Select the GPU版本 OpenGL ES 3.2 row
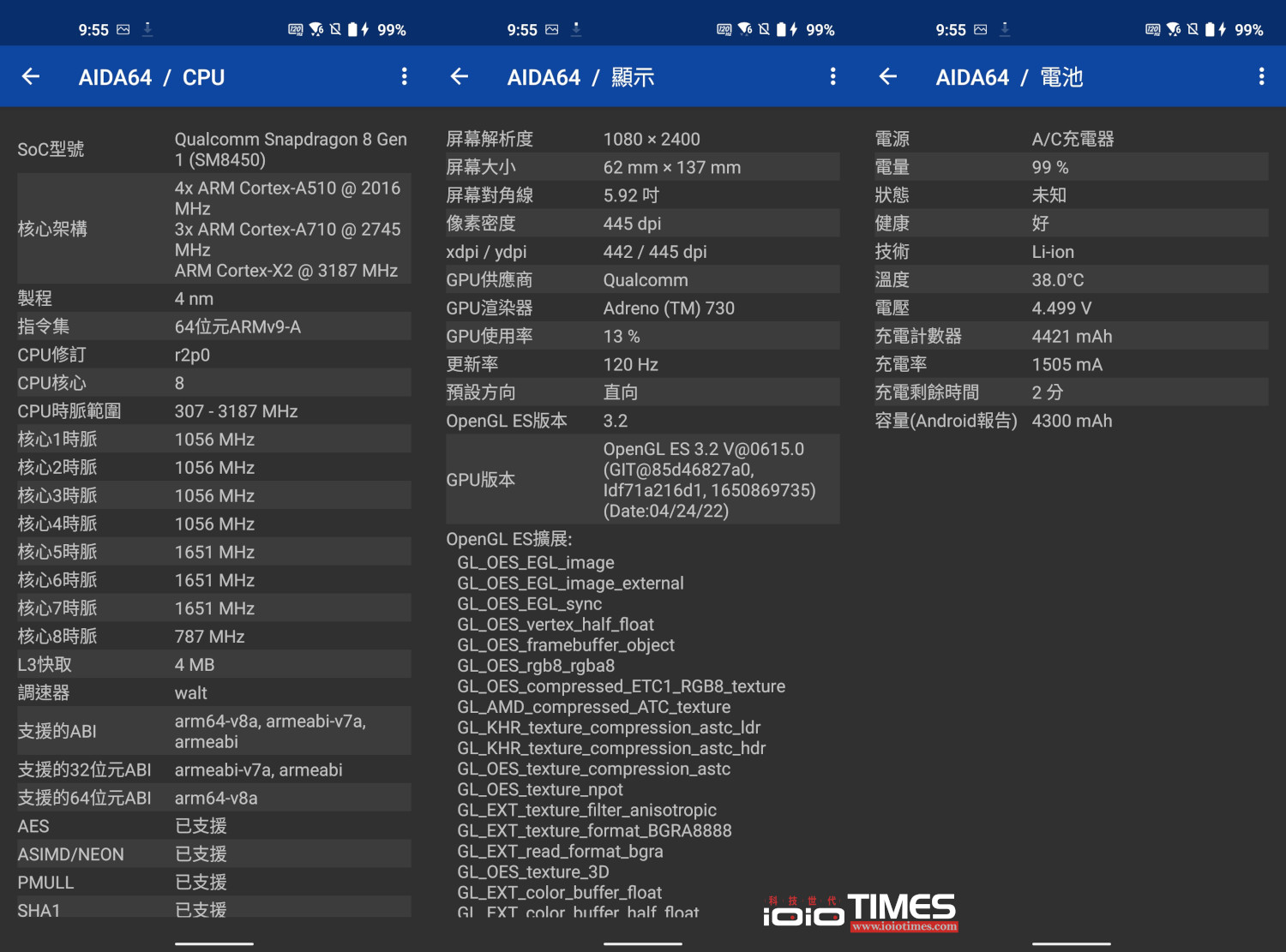The height and width of the screenshot is (952, 1286). click(643, 480)
